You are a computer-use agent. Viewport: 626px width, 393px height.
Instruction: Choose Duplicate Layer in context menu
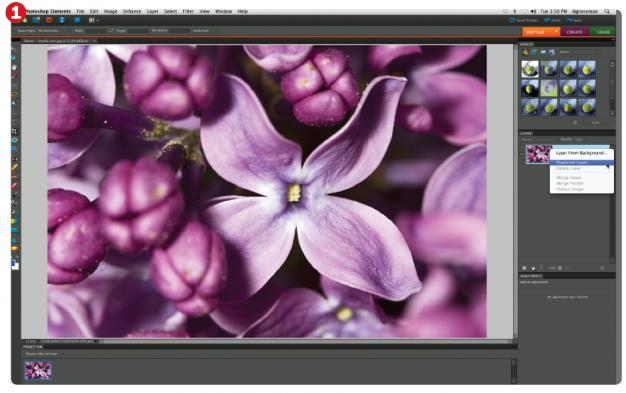582,162
